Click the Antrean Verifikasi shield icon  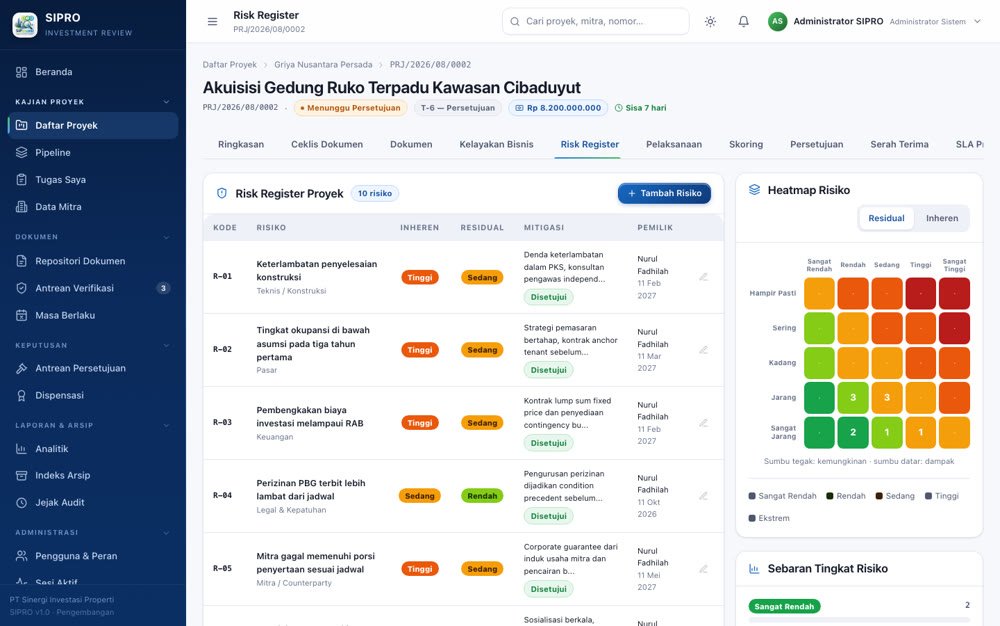coord(22,288)
